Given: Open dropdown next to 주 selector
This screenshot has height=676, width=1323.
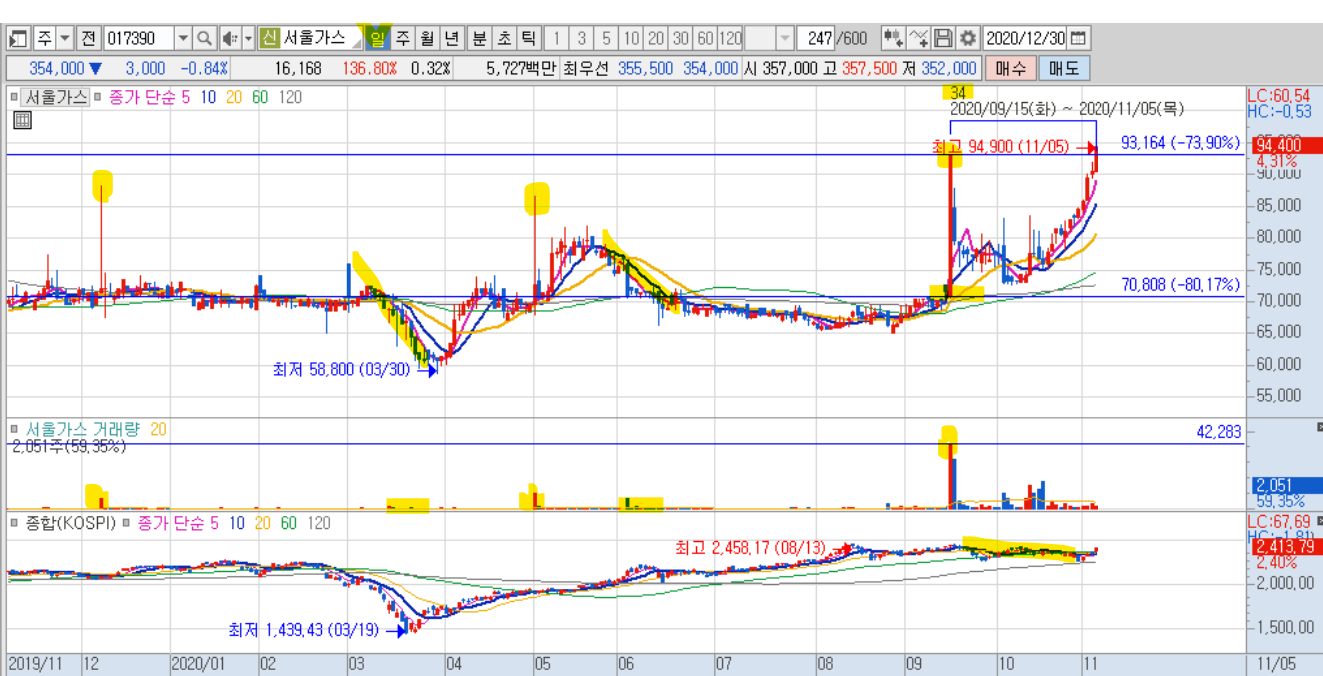Looking at the screenshot, I should click(x=65, y=38).
